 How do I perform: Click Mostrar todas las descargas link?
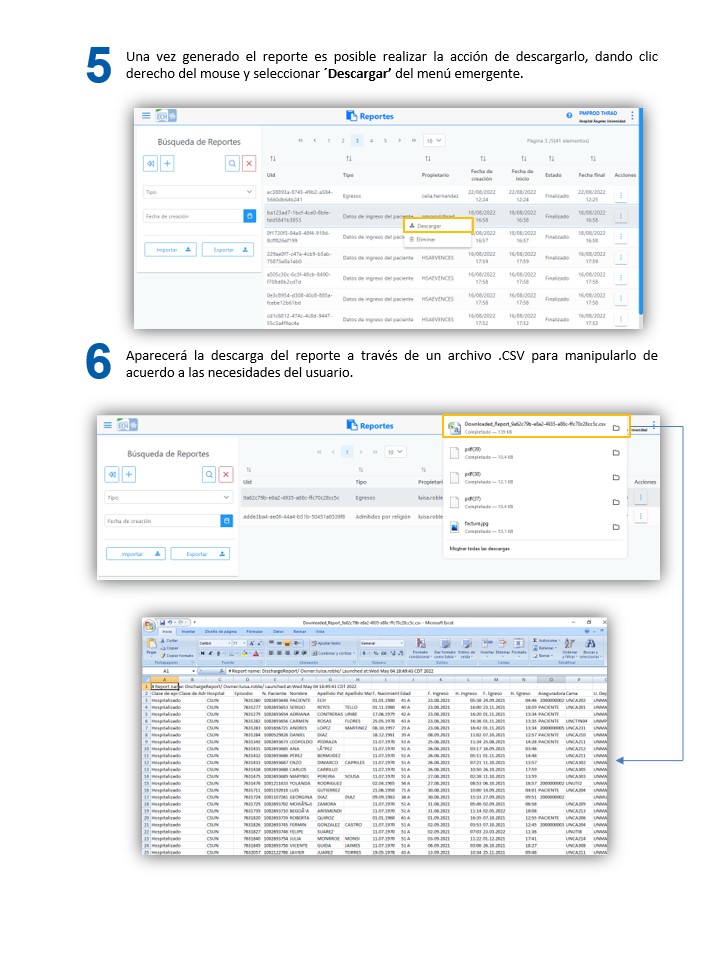click(473, 549)
